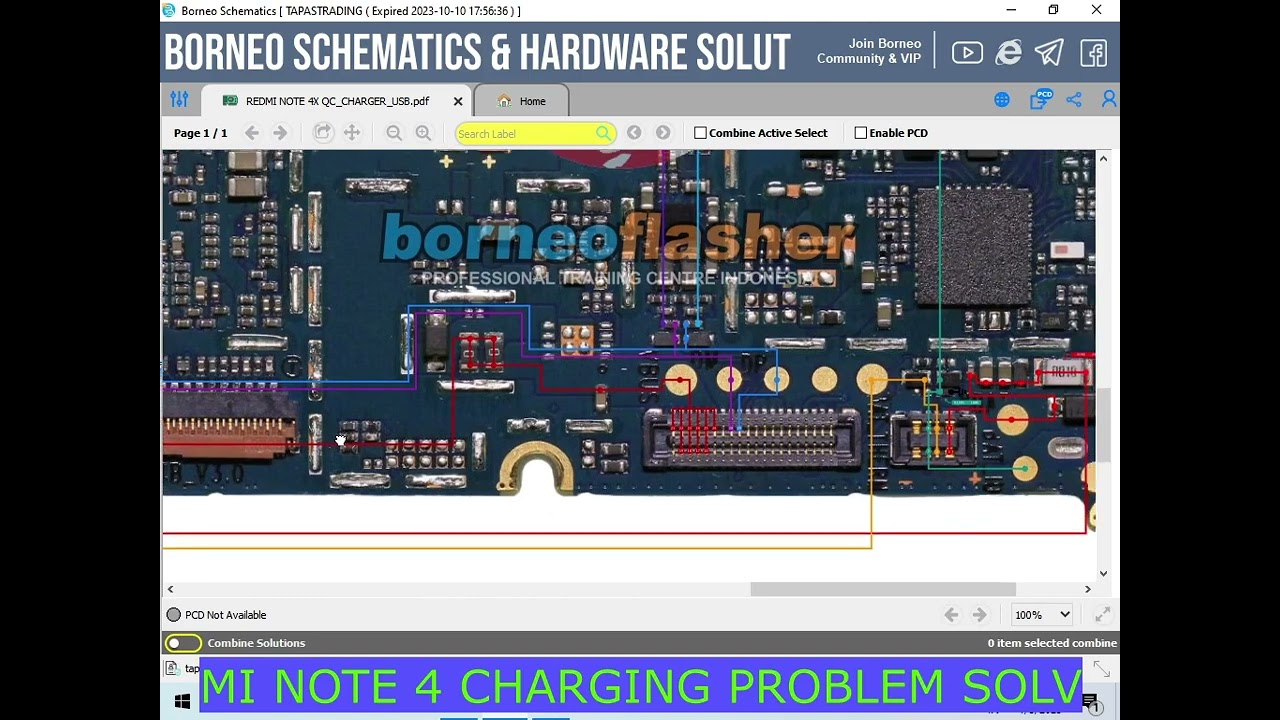Go to previous page arrow
This screenshot has width=1280, height=720.
click(x=252, y=133)
